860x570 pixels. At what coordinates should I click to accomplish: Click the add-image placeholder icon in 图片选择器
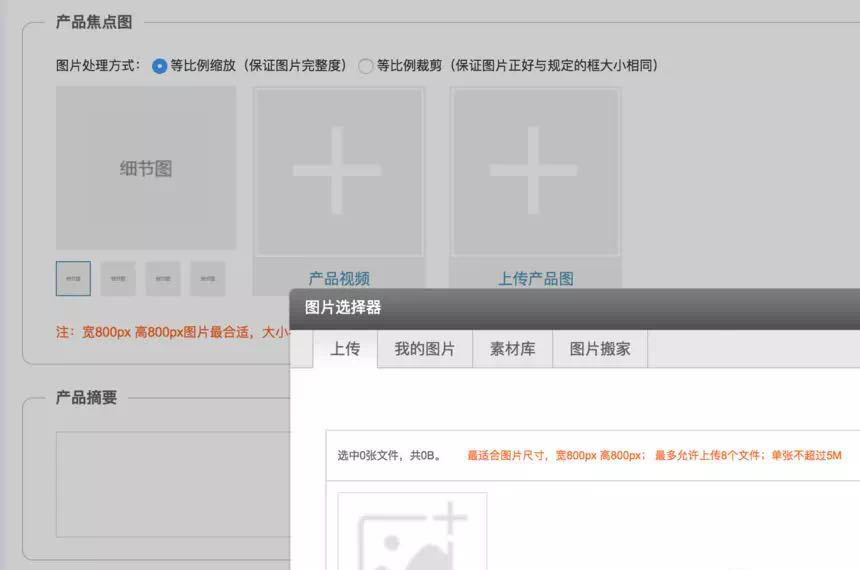[x=412, y=531]
